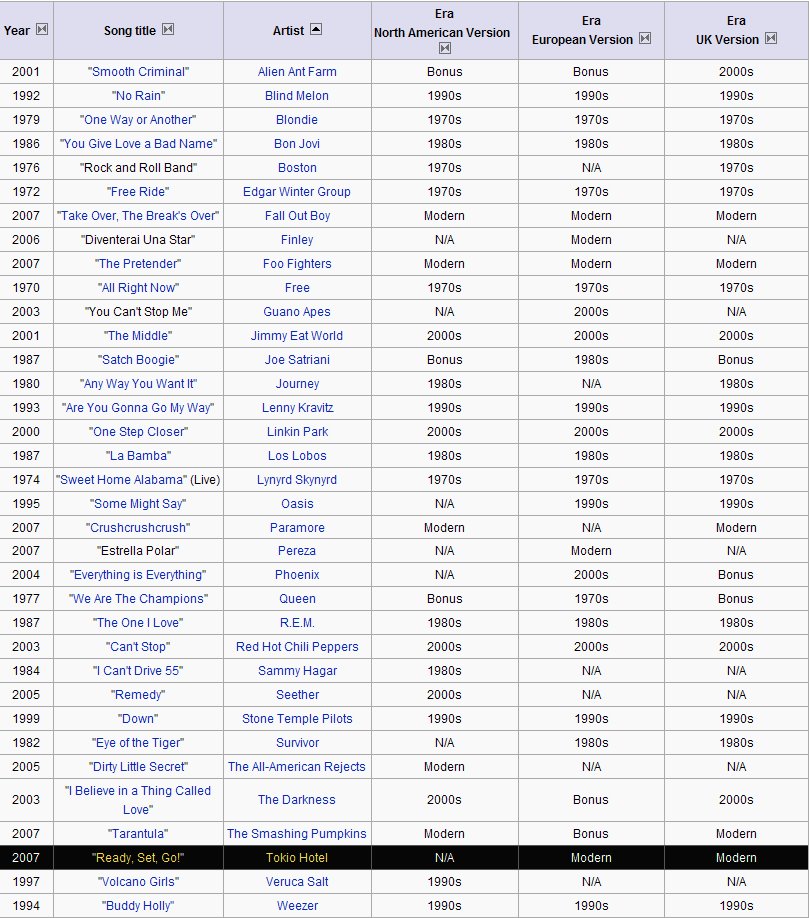Open the Boston artist link
Image resolution: width=809 pixels, height=918 pixels.
click(x=297, y=167)
